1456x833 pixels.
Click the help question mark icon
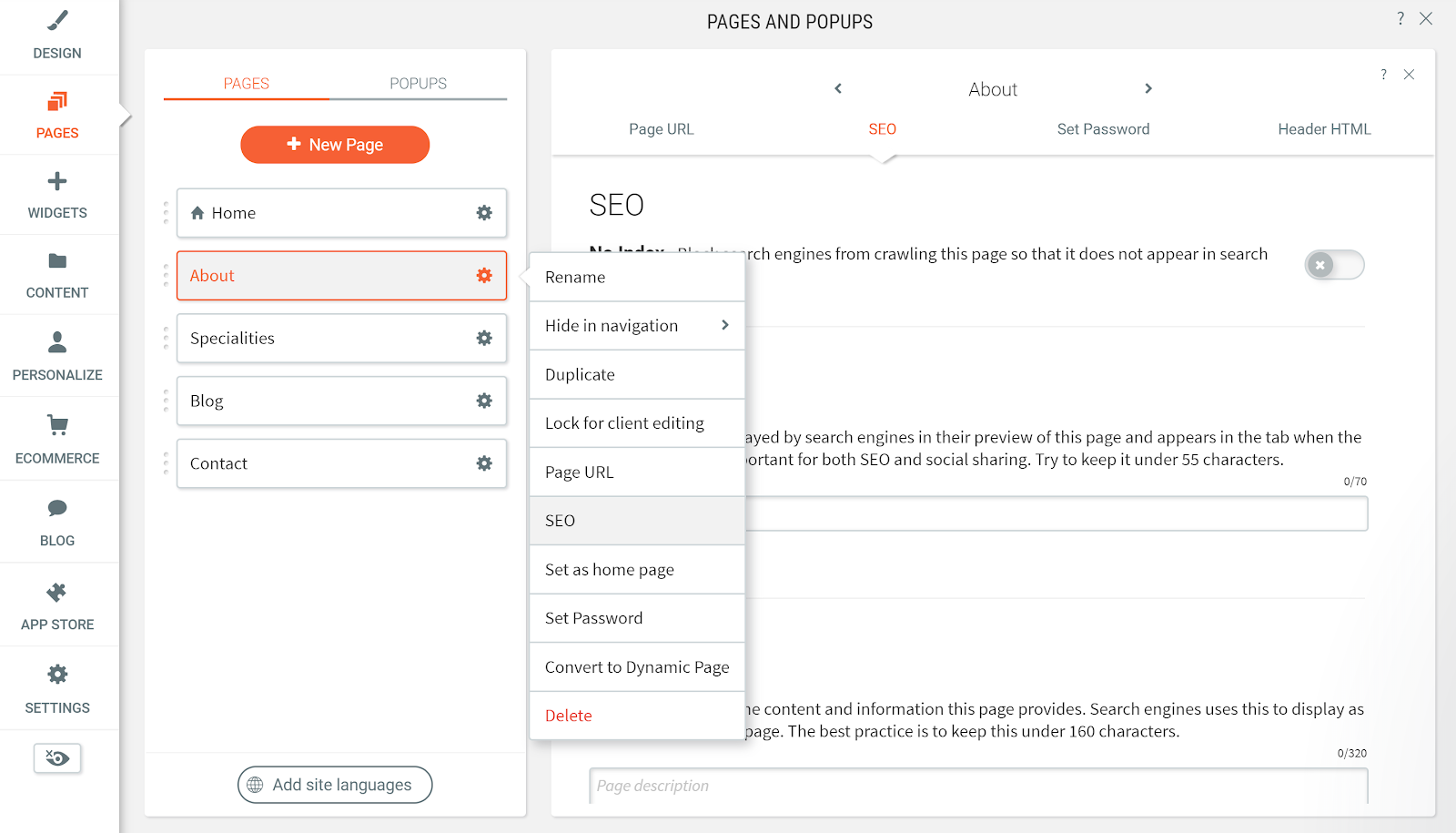pyautogui.click(x=1400, y=18)
